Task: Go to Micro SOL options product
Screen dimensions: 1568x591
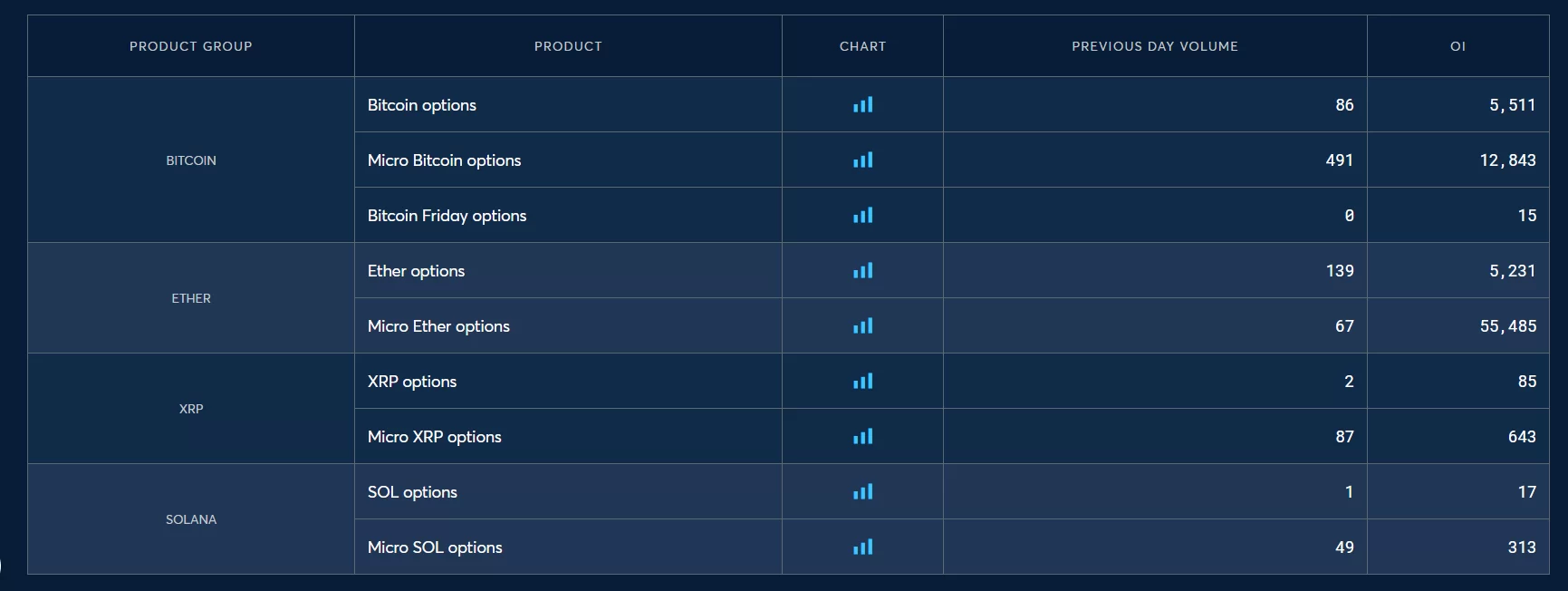Action: pyautogui.click(x=435, y=547)
